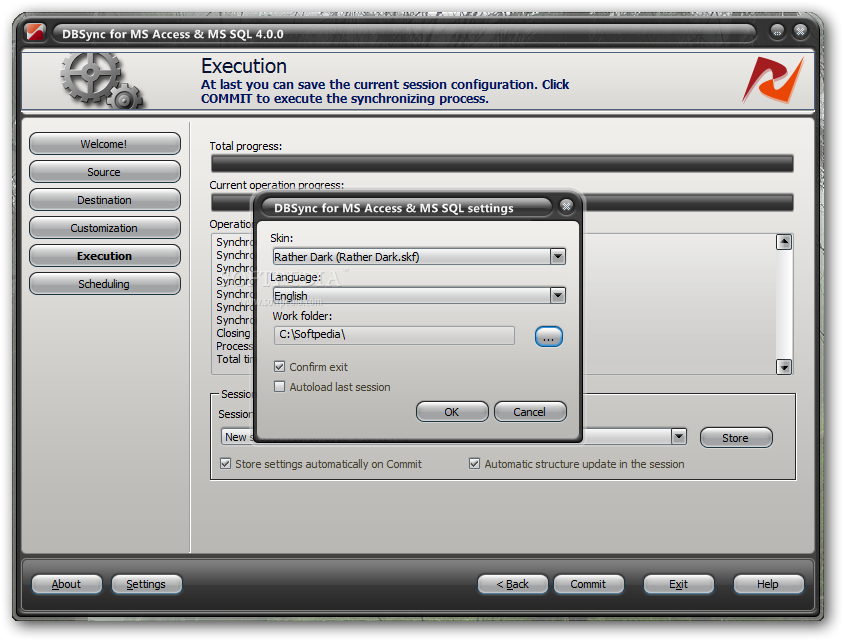This screenshot has height=641, width=844.
Task: Click the 'Closing' log line
Action: coord(234,333)
